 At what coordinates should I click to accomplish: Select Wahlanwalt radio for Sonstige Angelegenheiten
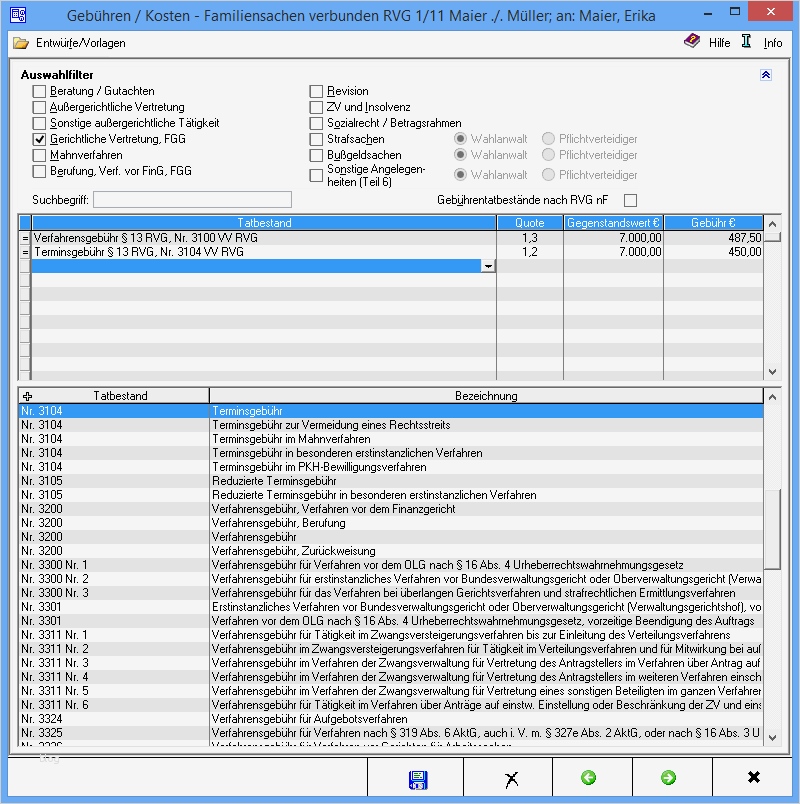coord(461,174)
